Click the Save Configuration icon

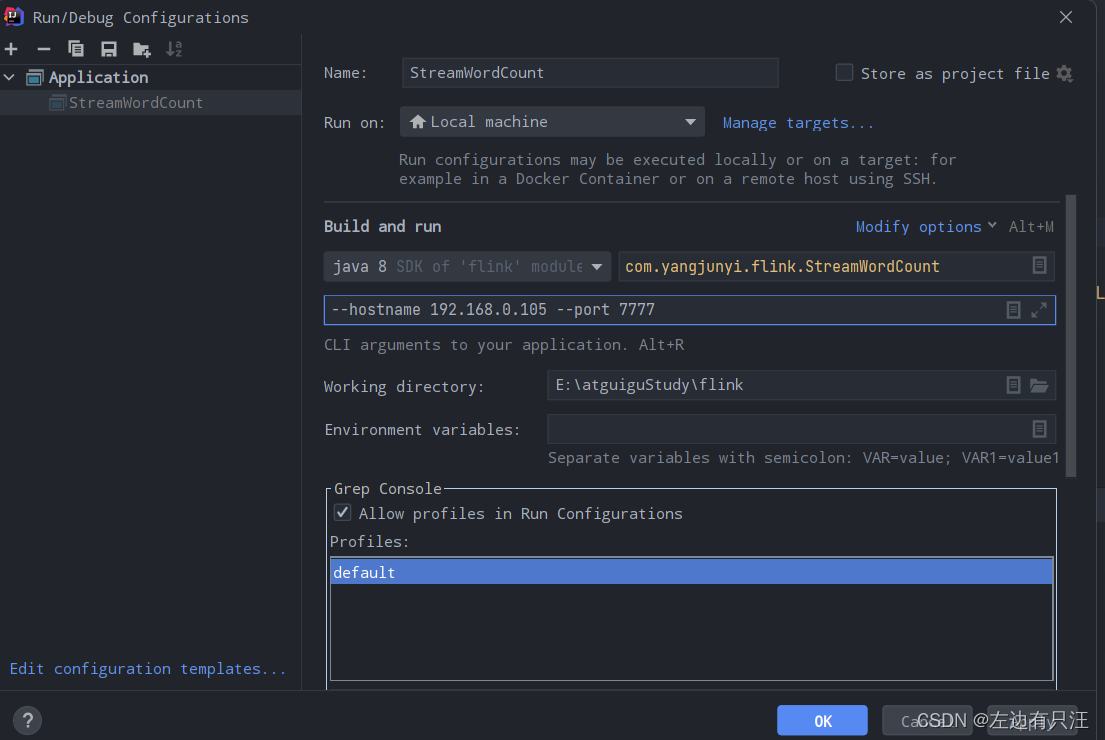(109, 49)
